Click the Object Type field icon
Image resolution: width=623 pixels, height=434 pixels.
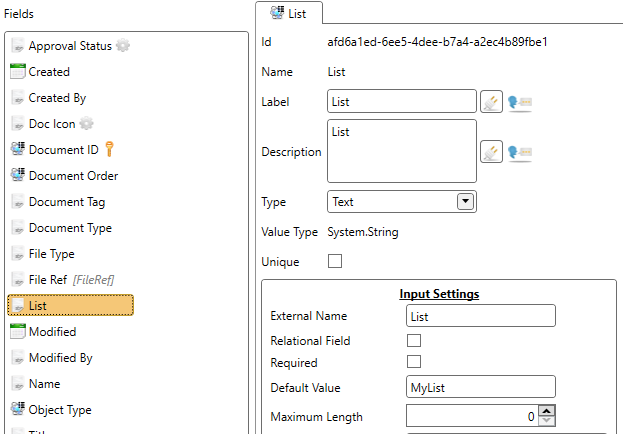pos(17,409)
